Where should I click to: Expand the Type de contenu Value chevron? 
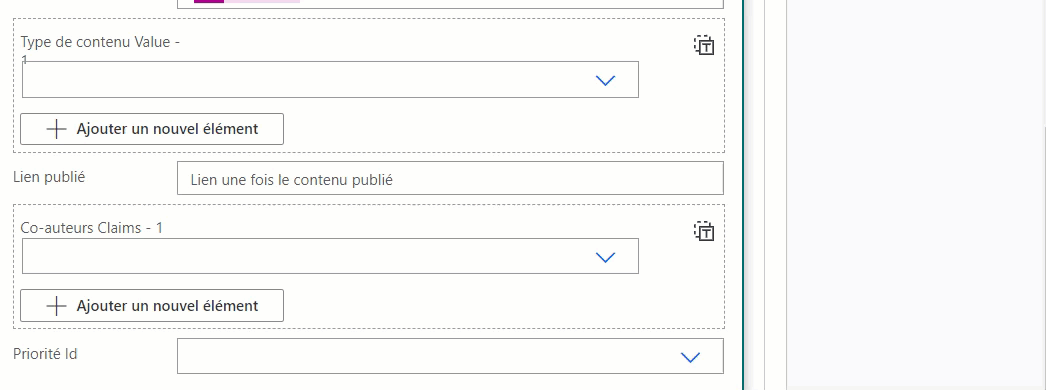pyautogui.click(x=604, y=80)
